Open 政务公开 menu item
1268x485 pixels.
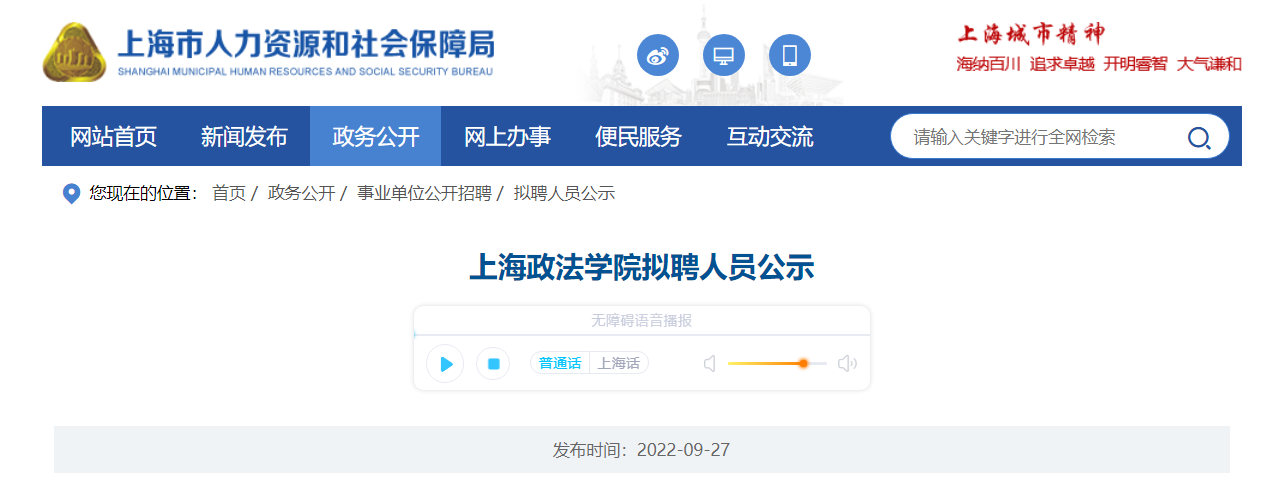coord(376,137)
